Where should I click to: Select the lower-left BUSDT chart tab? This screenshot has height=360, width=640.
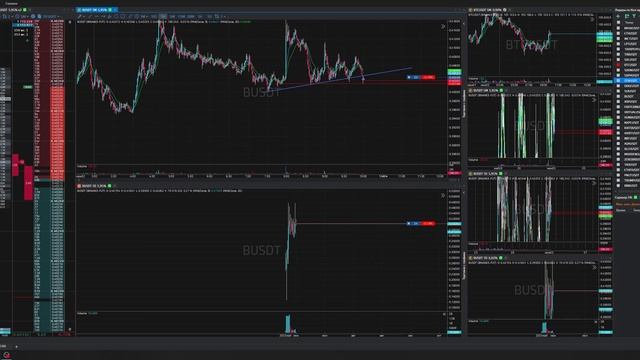[x=96, y=186]
